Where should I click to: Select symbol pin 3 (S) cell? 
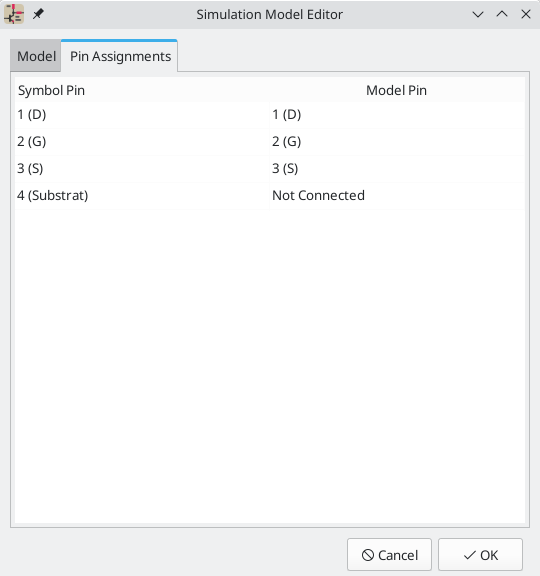tap(142, 169)
